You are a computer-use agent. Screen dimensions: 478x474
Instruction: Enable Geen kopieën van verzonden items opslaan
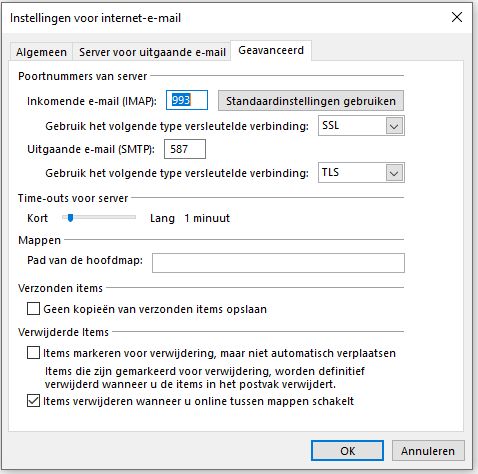pyautogui.click(x=33, y=309)
